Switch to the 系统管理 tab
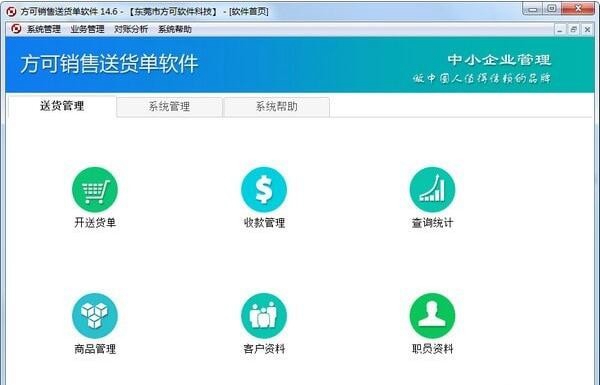Viewport: 600px width, 385px height. point(169,106)
